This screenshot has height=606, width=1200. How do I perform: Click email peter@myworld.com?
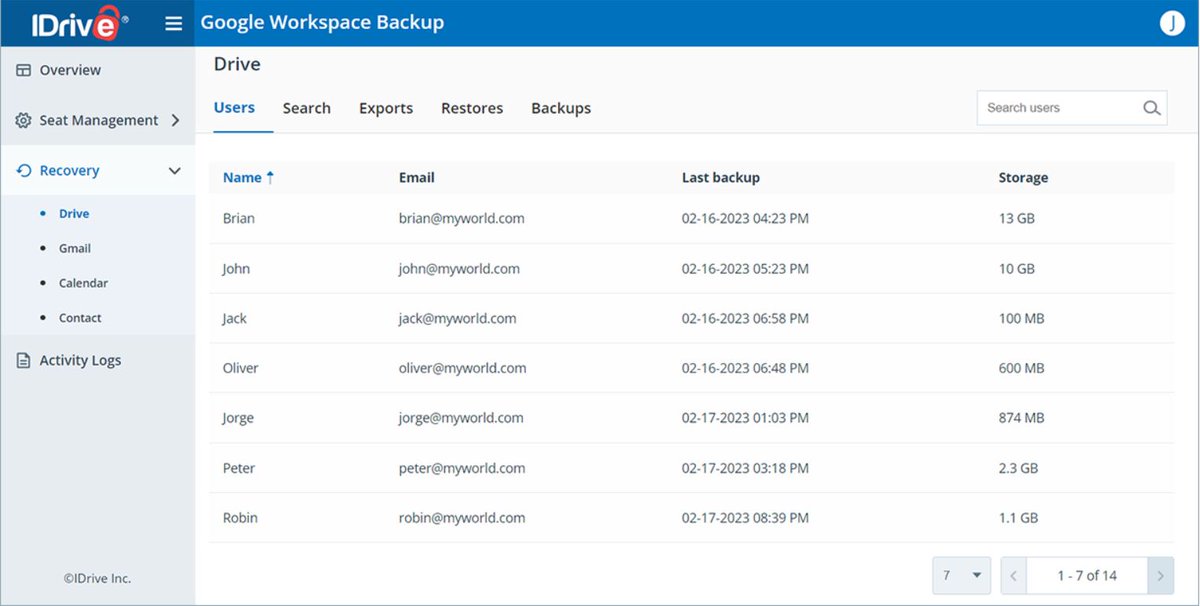pos(462,468)
